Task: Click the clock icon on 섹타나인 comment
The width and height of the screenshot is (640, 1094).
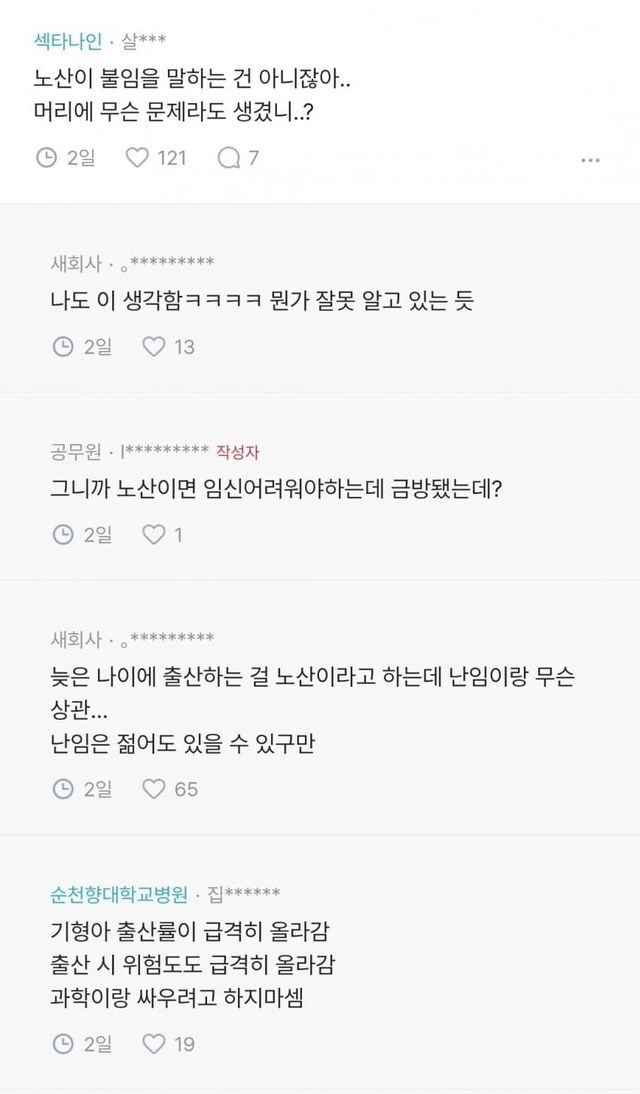Action: pyautogui.click(x=46, y=158)
